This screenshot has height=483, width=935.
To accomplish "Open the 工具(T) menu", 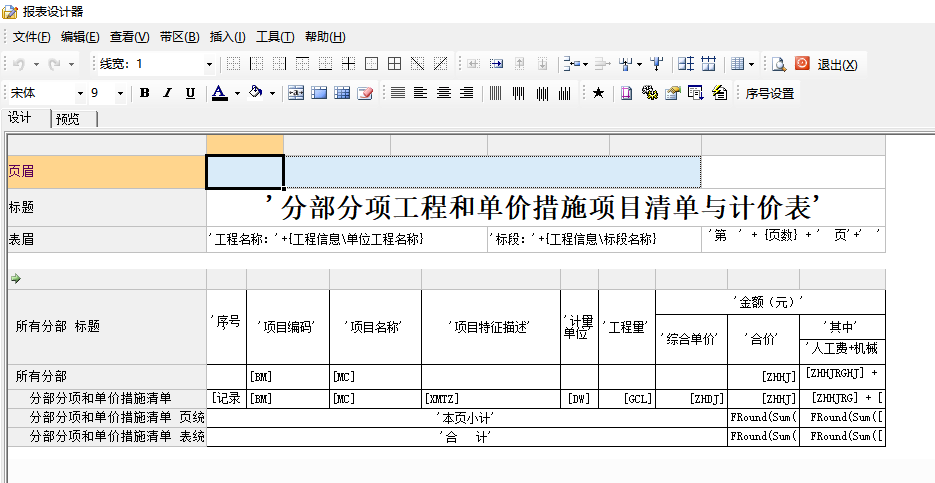I will (x=275, y=37).
